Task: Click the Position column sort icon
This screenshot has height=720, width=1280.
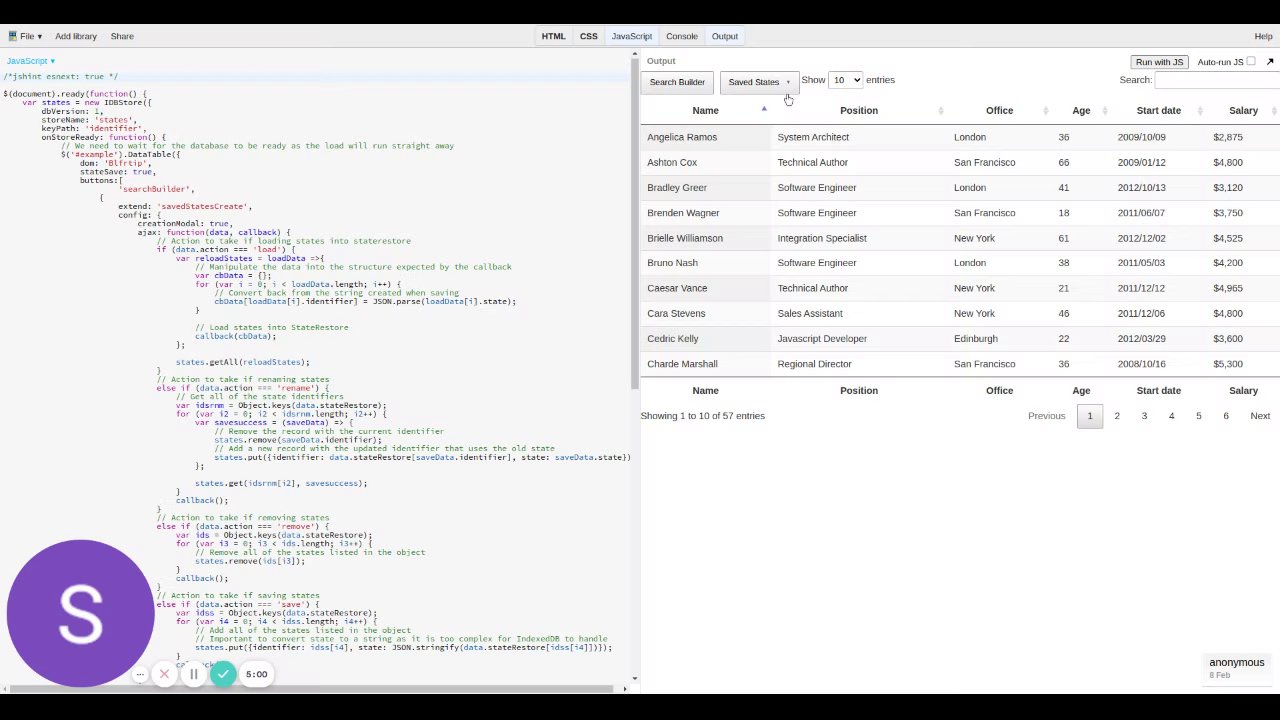Action: [x=941, y=111]
